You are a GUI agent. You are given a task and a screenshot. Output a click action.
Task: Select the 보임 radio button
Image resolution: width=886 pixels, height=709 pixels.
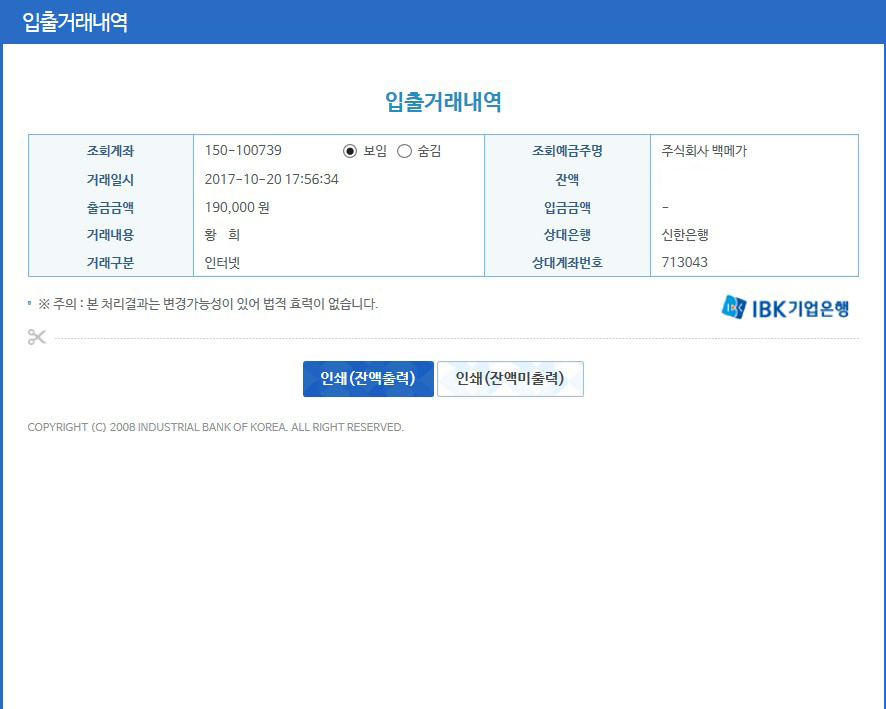350,151
